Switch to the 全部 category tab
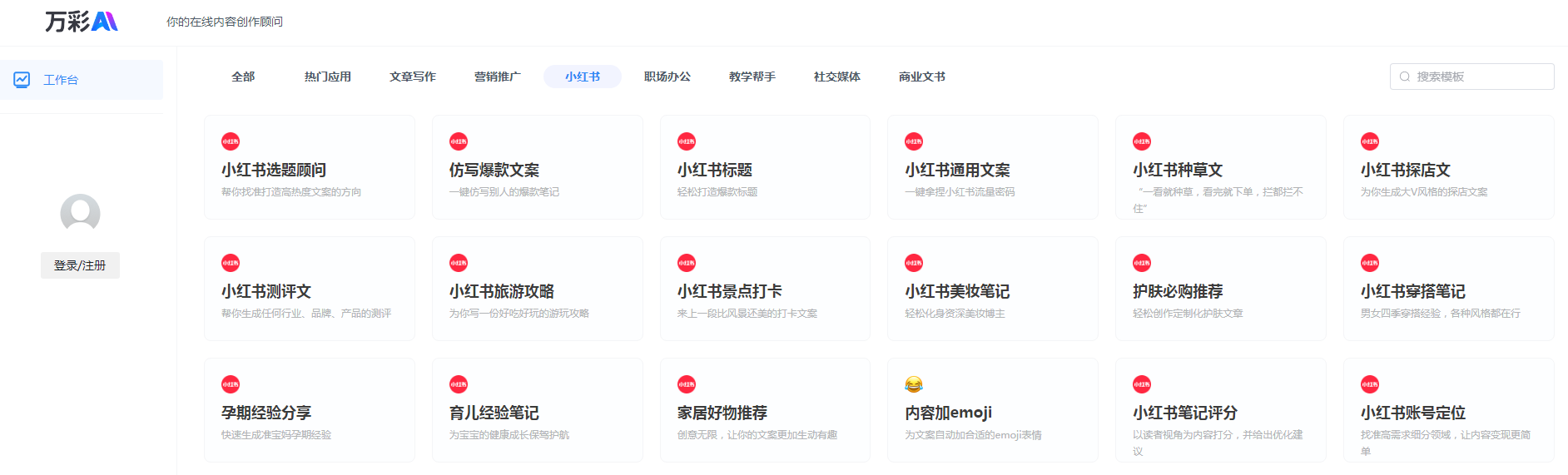The image size is (1568, 475). coord(243,77)
